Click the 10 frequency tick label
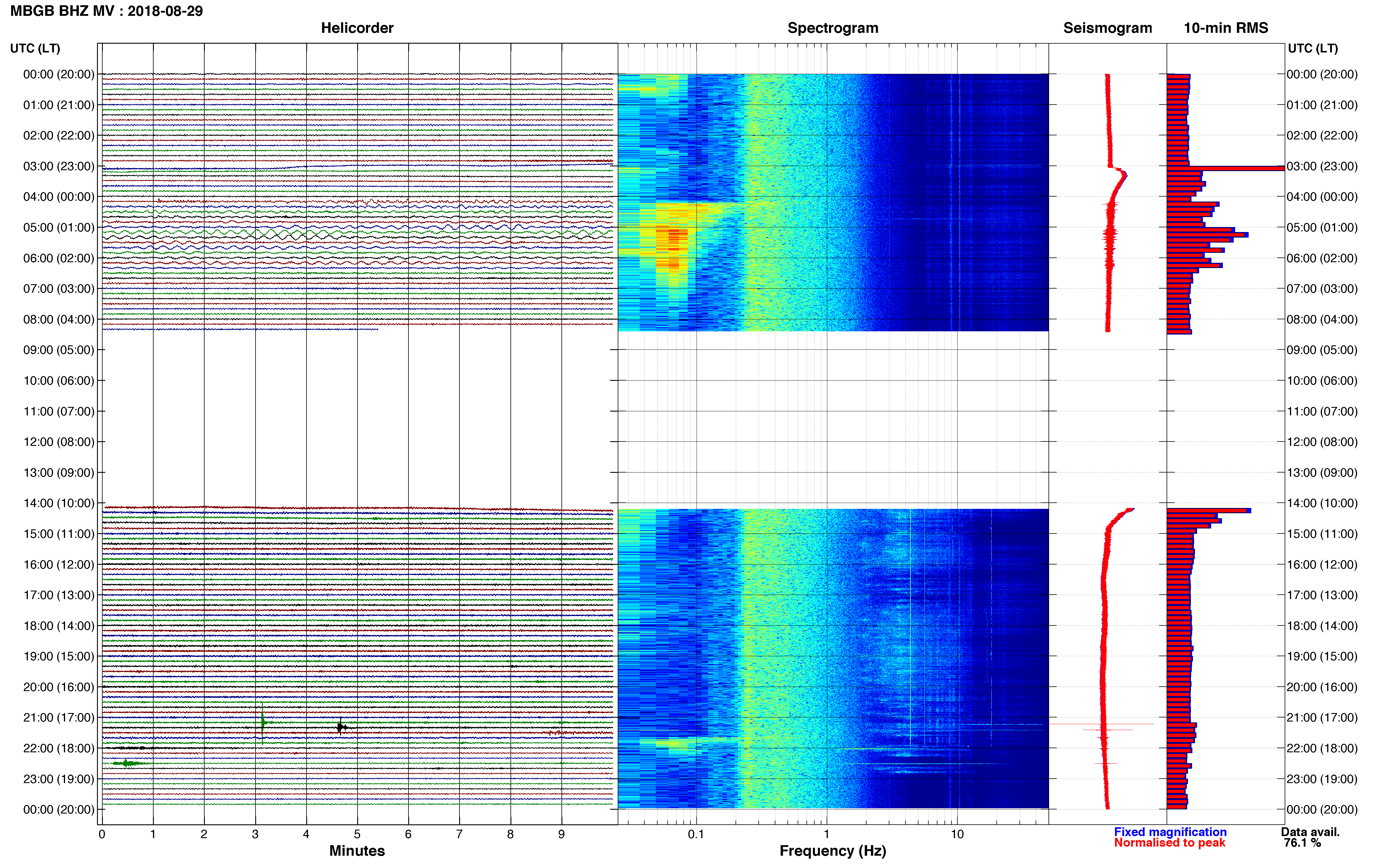The width and height of the screenshot is (1389, 868). click(x=957, y=835)
